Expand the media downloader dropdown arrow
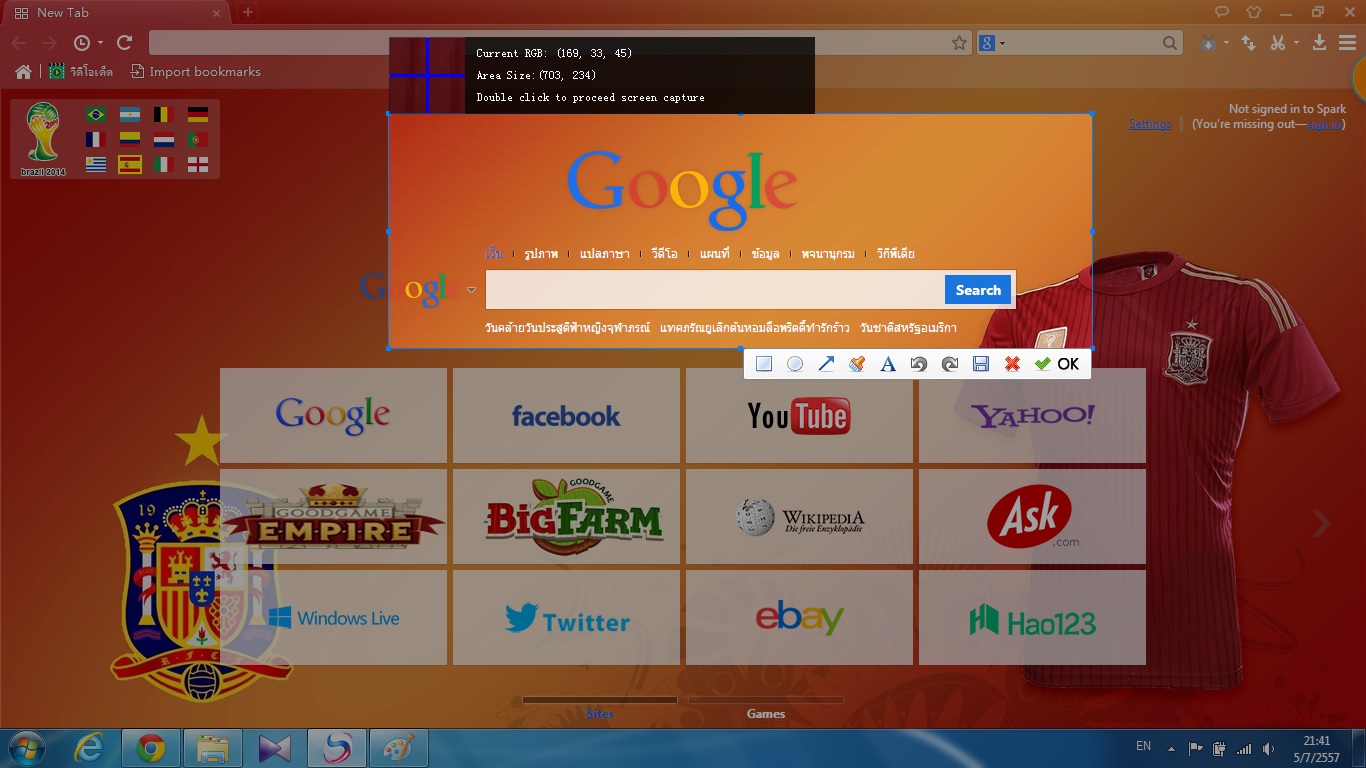The image size is (1366, 768). pos(1226,43)
